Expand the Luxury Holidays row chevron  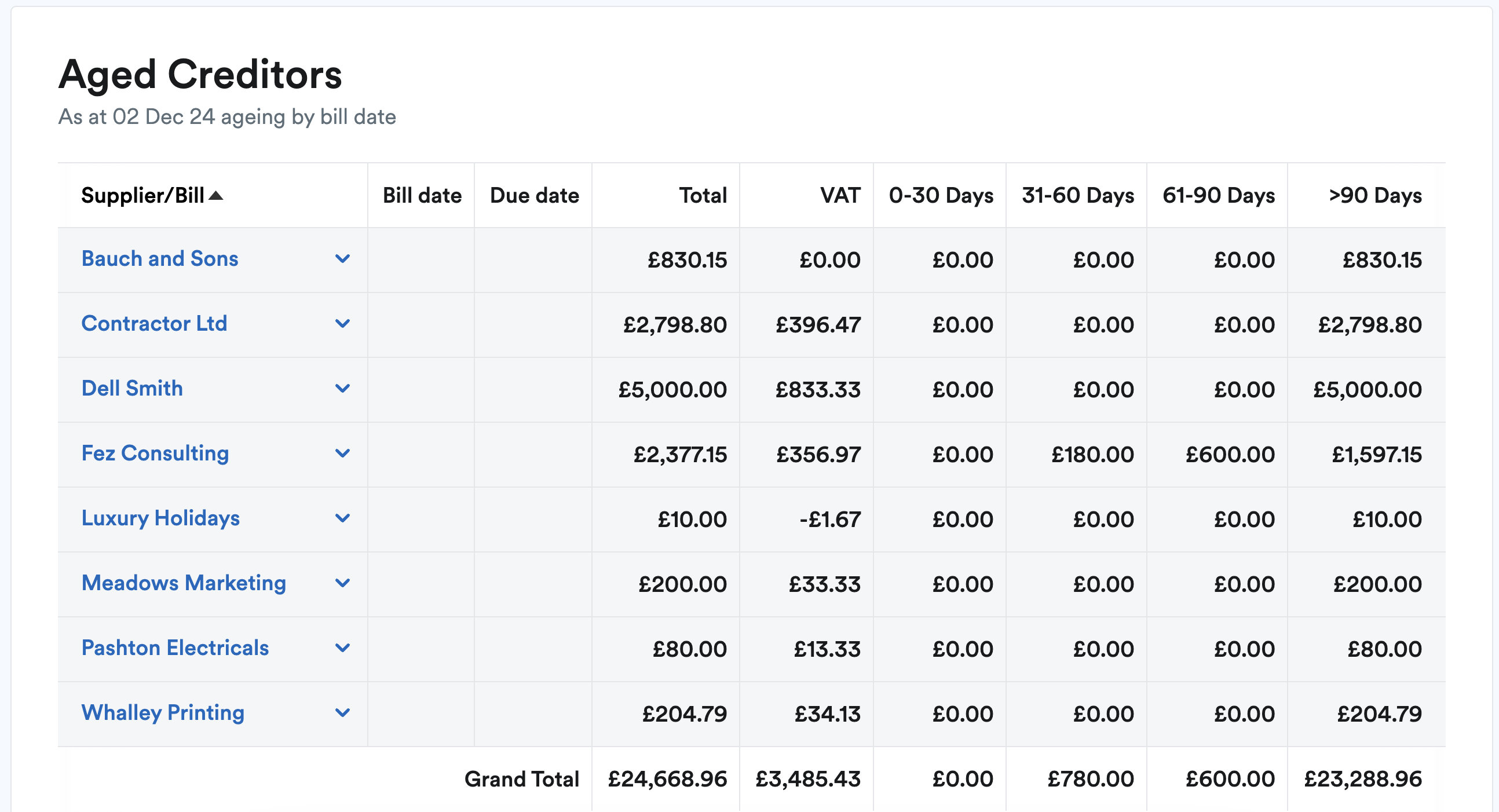[x=343, y=518]
